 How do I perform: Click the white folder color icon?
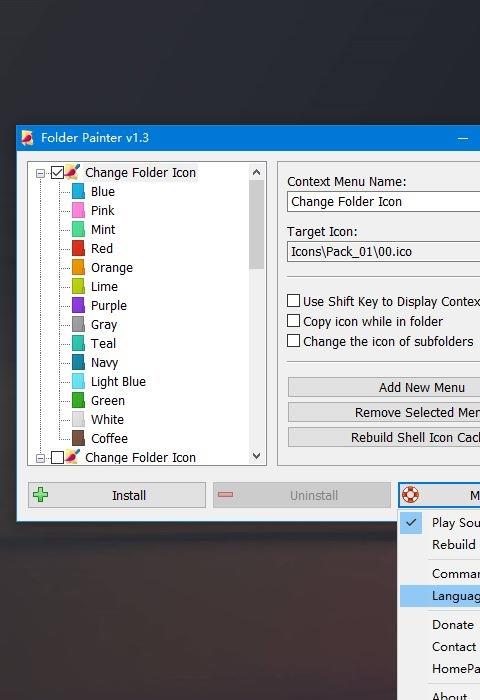click(78, 419)
